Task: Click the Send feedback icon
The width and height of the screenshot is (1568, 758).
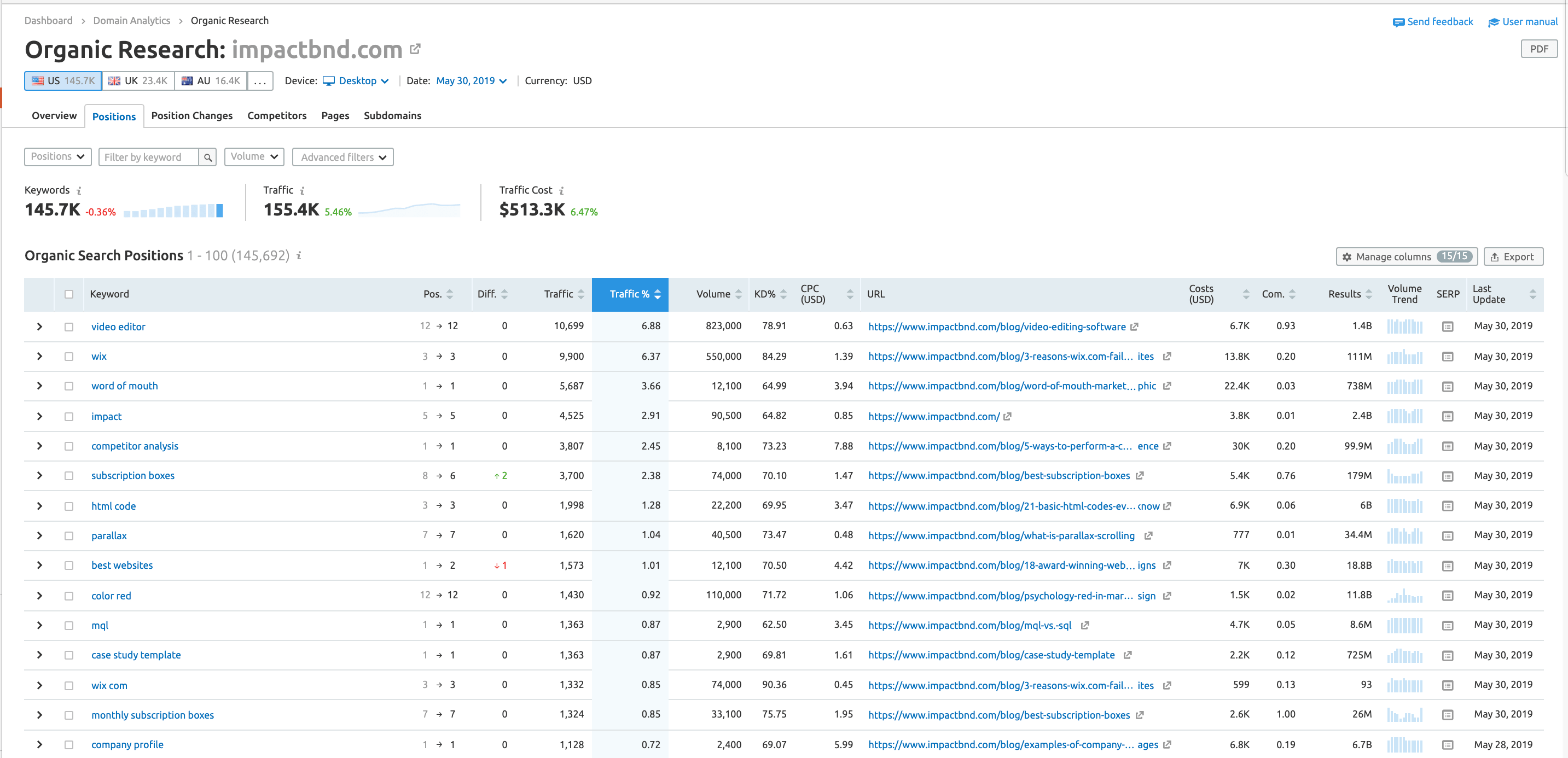Action: pyautogui.click(x=1398, y=21)
